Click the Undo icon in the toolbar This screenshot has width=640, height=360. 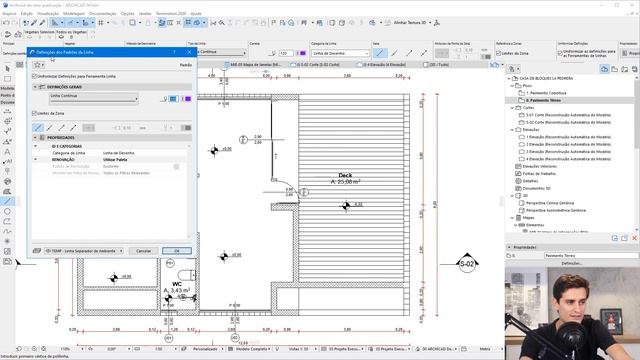tap(6, 23)
